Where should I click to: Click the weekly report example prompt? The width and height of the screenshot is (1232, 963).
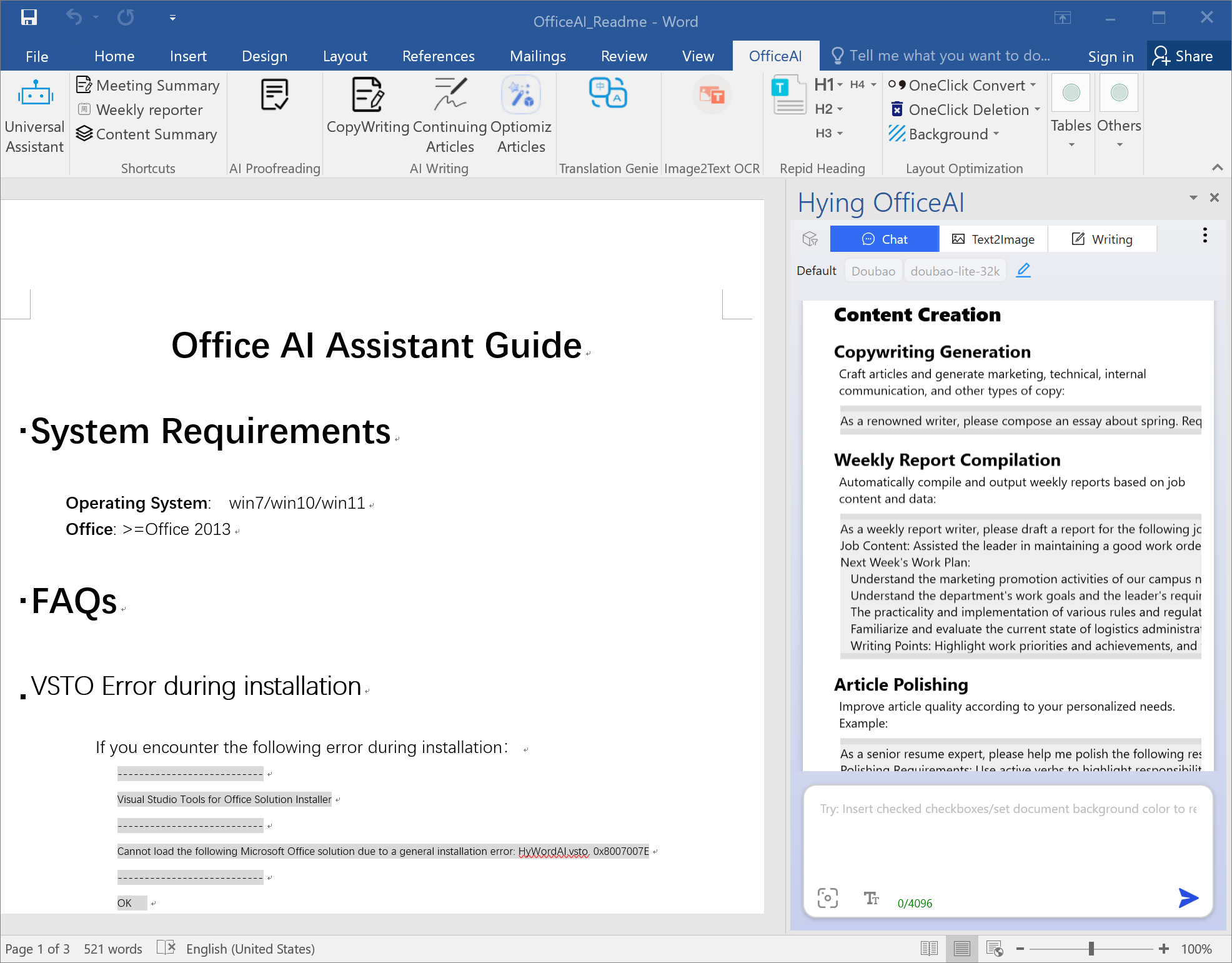pyautogui.click(x=1020, y=587)
